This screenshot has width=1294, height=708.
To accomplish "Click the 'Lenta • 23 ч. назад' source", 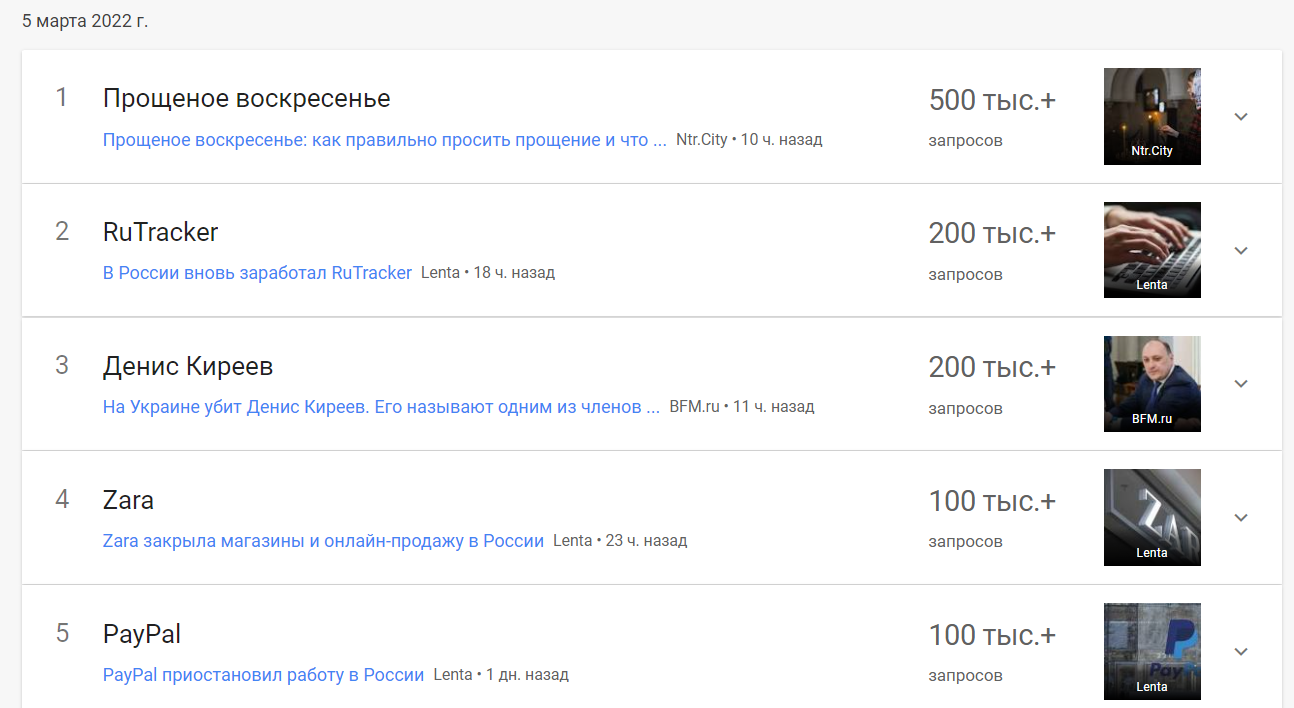I will pos(620,541).
